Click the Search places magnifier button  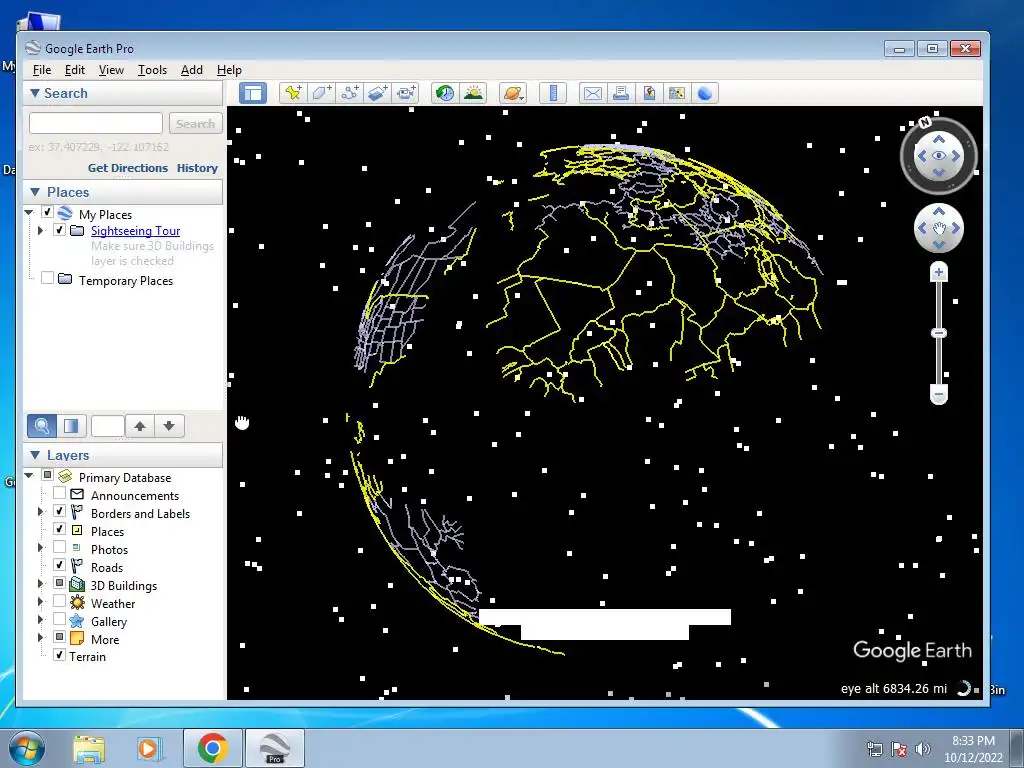tap(41, 426)
